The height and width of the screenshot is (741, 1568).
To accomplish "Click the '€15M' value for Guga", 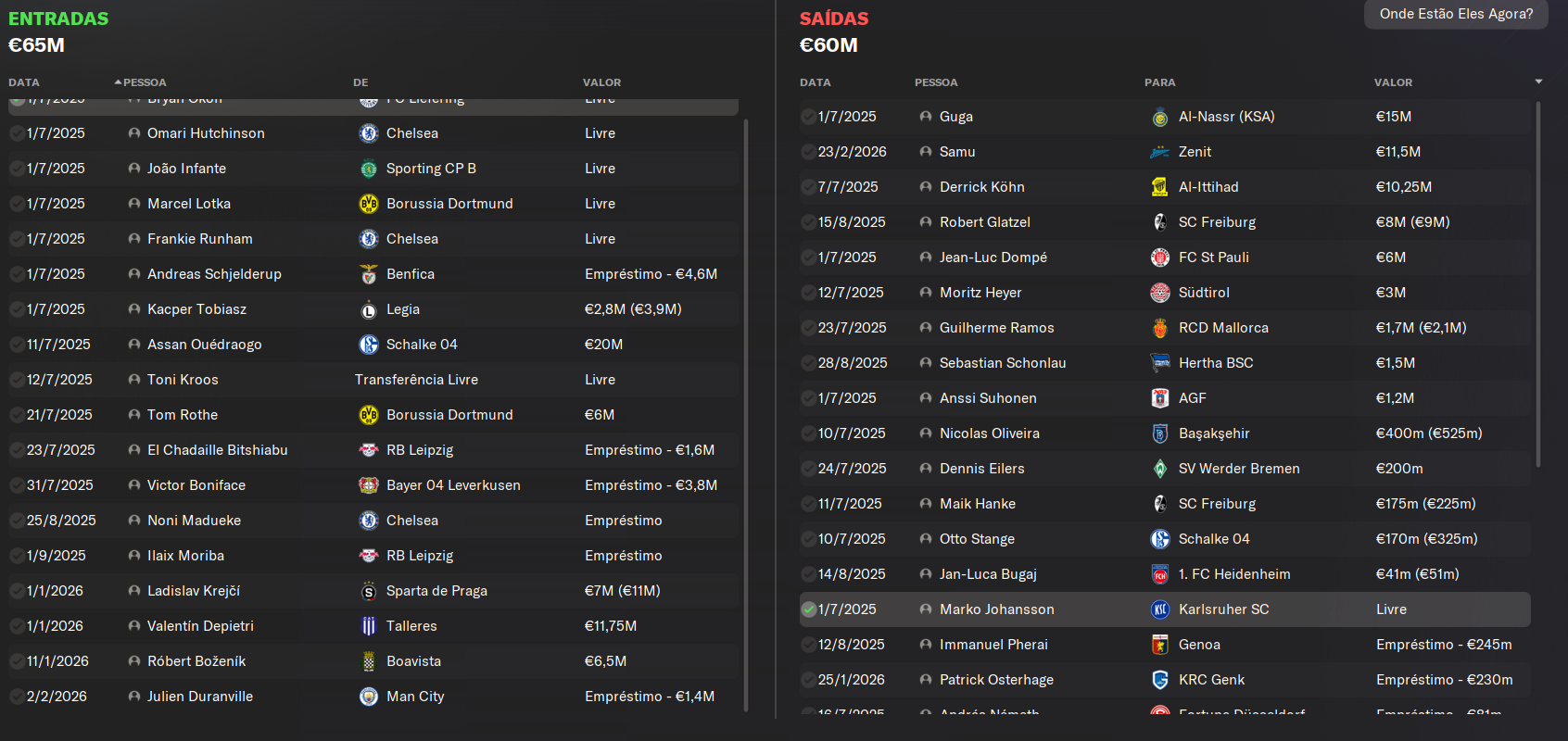I will tap(1394, 117).
